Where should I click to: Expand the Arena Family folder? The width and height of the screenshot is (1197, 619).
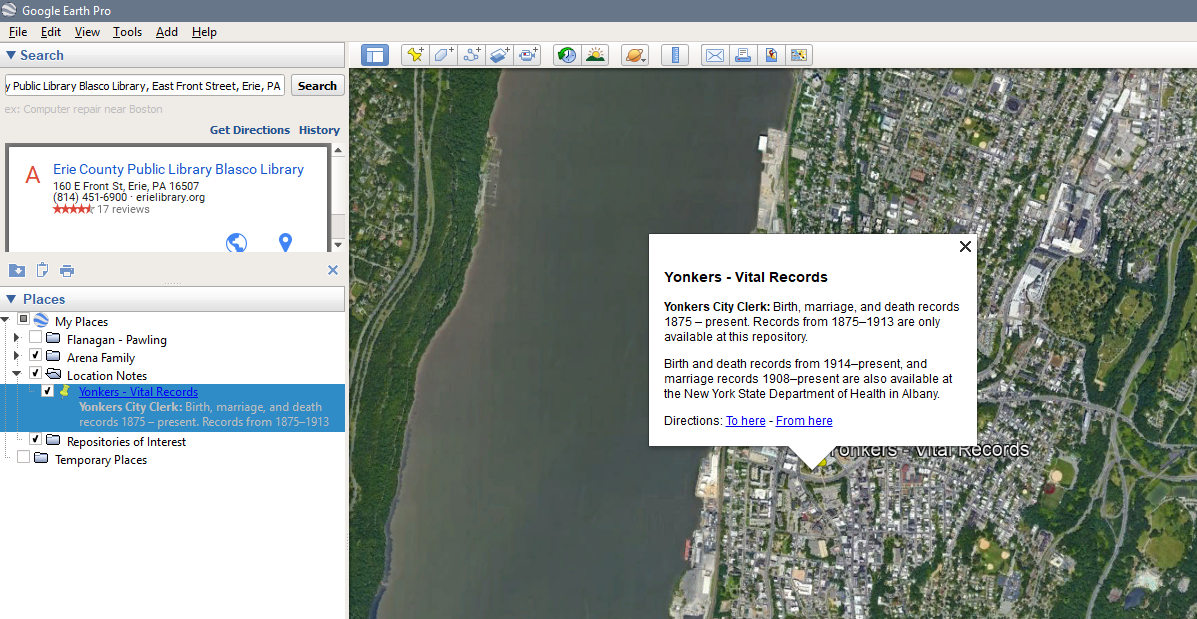point(16,357)
